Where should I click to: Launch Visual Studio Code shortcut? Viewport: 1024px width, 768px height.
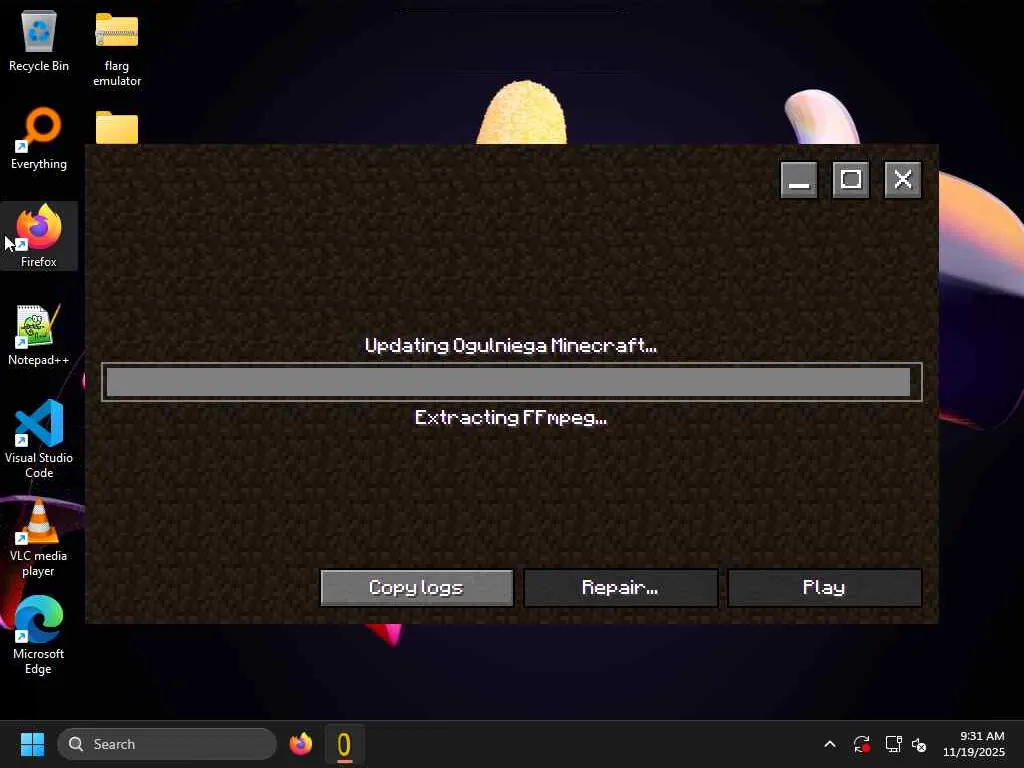tap(39, 439)
